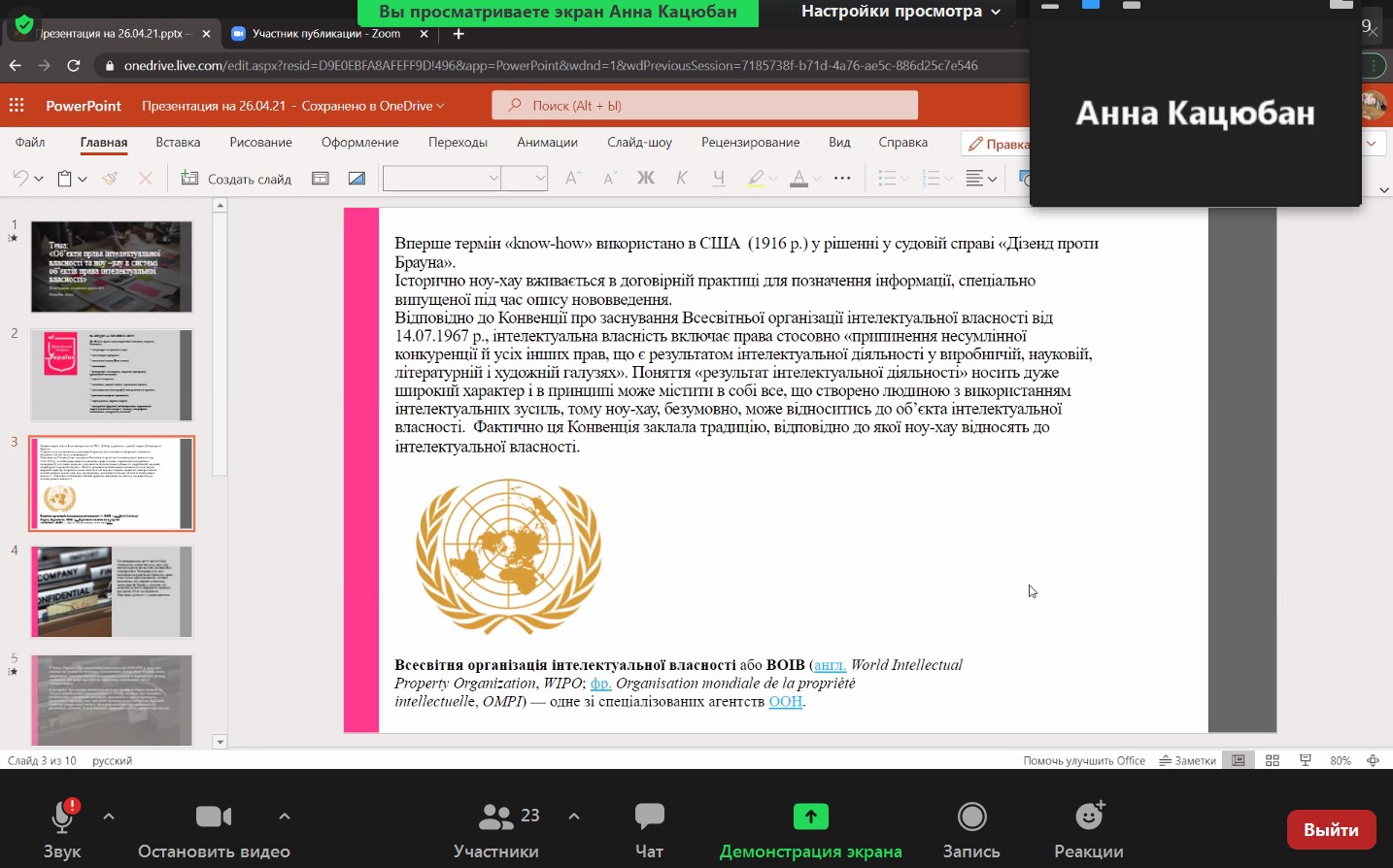The height and width of the screenshot is (868, 1393).
Task: Open the PowerPoint app launcher grid
Action: pos(17,106)
